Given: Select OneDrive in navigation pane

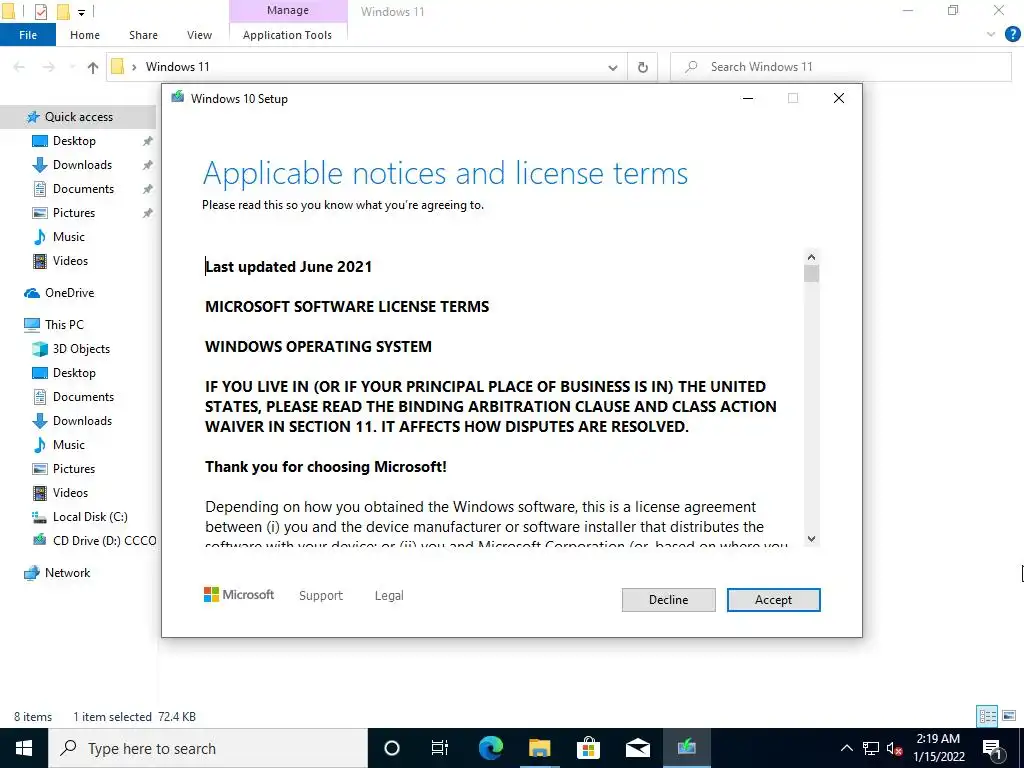Looking at the screenshot, I should click(69, 293).
